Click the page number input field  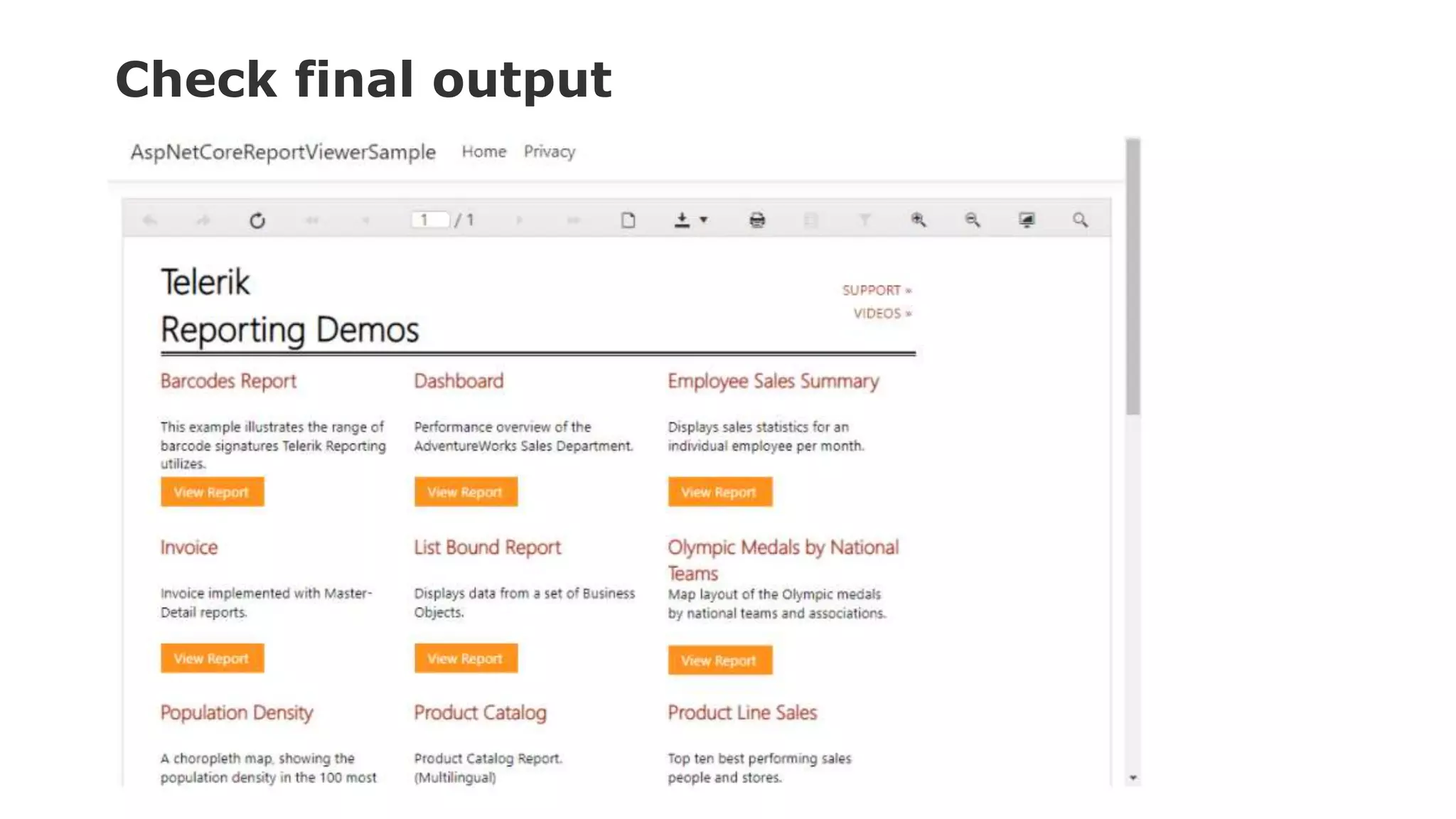pyautogui.click(x=430, y=220)
